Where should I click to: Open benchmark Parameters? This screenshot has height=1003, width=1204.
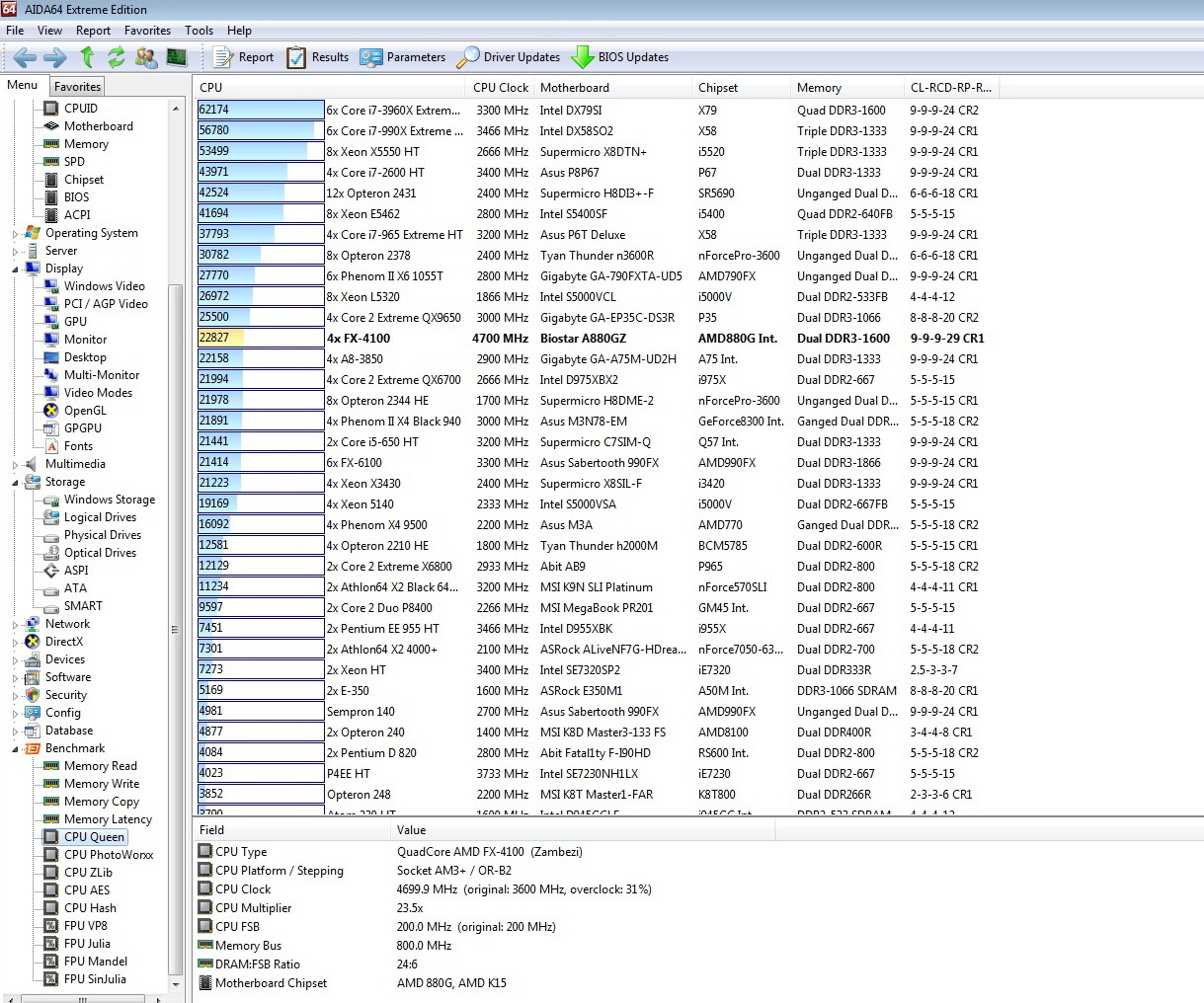pos(403,57)
